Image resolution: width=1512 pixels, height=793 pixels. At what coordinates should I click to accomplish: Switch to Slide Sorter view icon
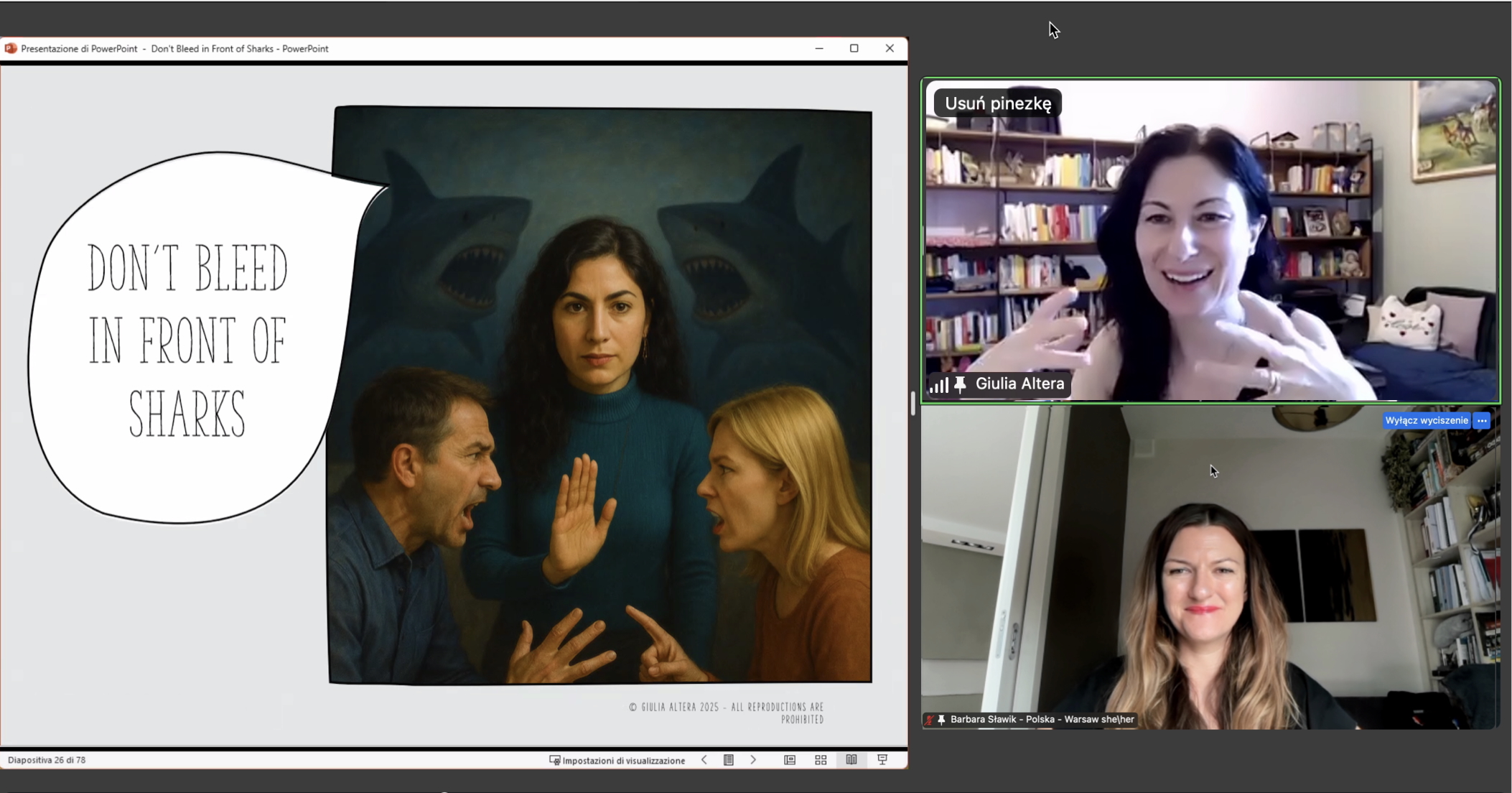[x=821, y=760]
